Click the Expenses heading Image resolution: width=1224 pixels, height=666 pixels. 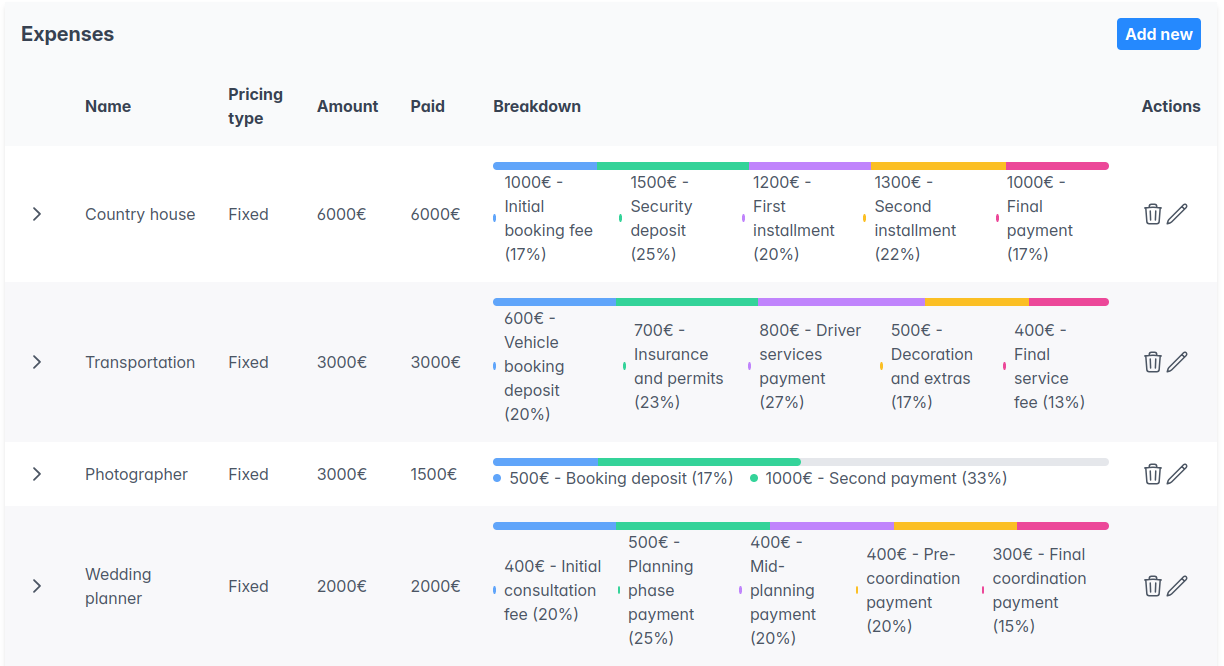pyautogui.click(x=67, y=33)
